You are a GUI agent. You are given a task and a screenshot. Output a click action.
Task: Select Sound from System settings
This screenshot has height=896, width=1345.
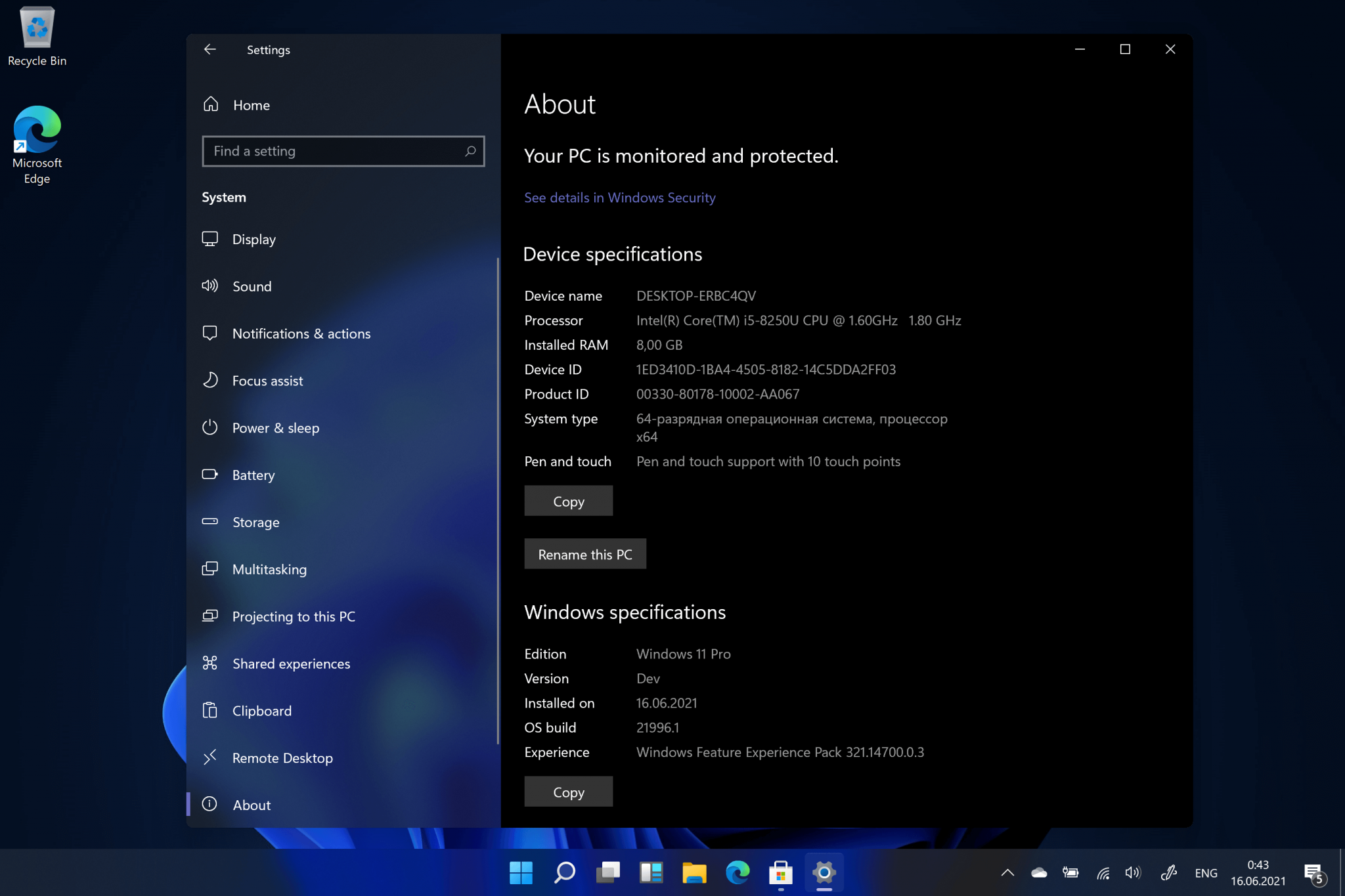[252, 286]
